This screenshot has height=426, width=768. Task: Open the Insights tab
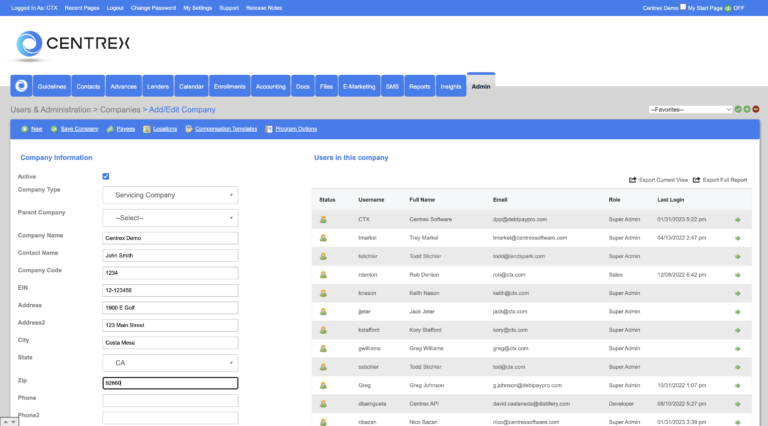click(451, 86)
